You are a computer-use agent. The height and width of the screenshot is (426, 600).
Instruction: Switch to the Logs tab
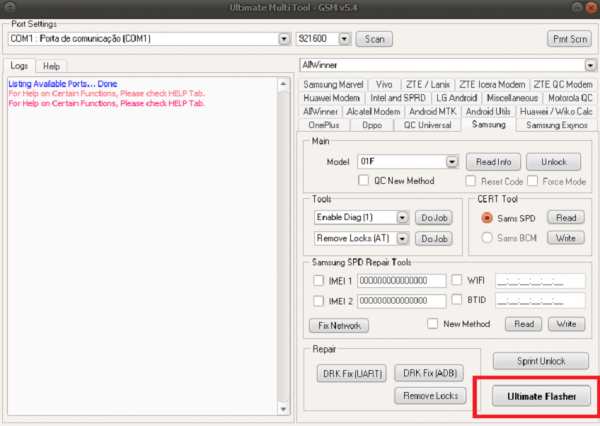(19, 66)
